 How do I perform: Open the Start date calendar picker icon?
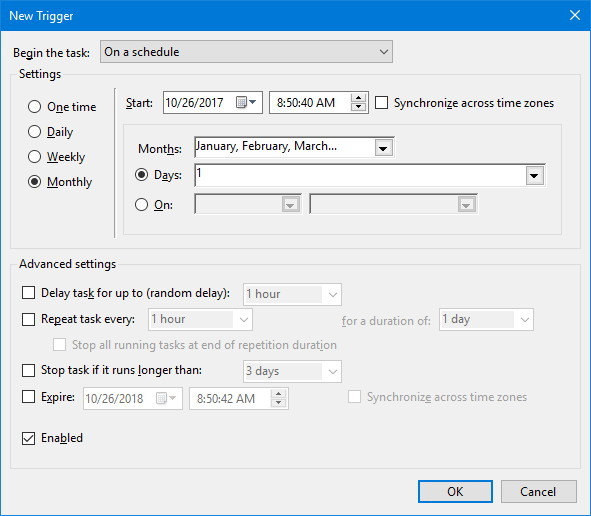(246, 102)
